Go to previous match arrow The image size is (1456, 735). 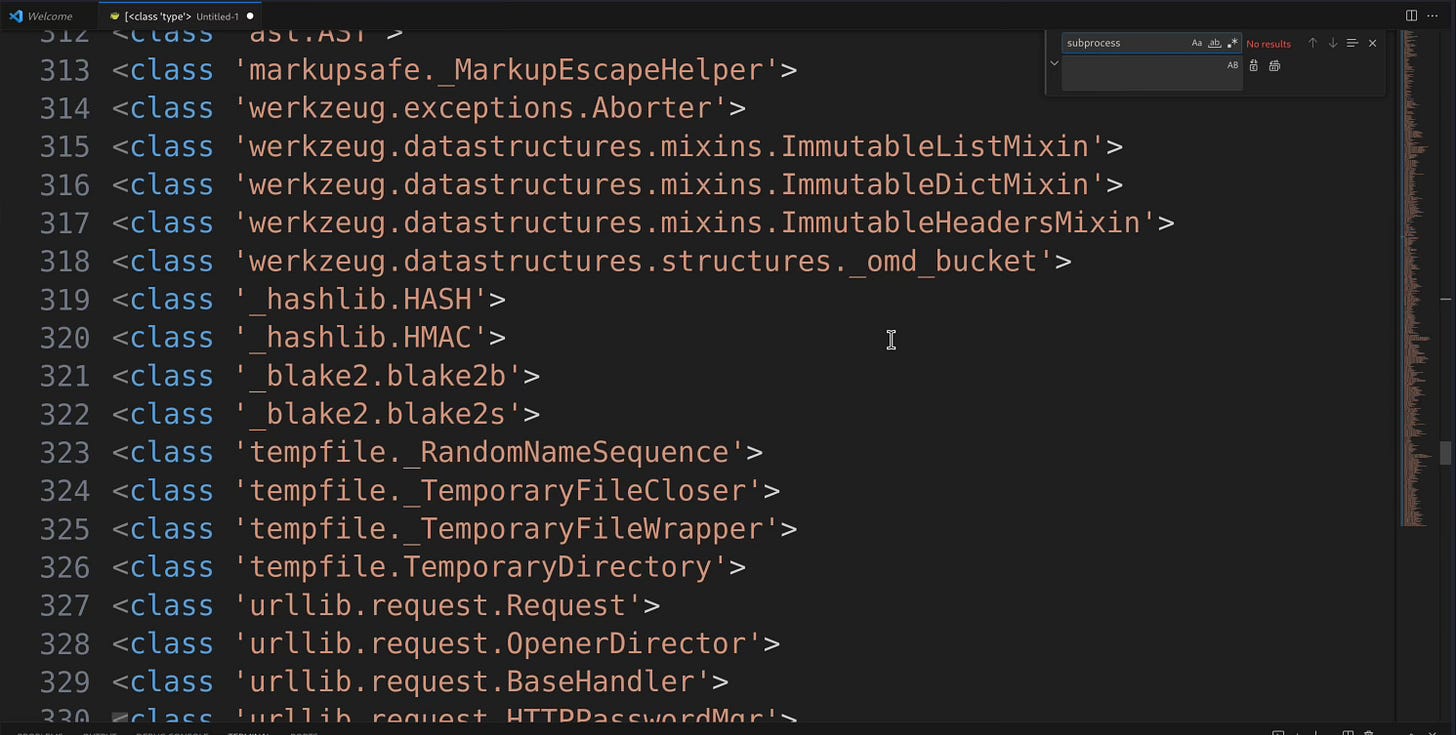click(x=1313, y=43)
